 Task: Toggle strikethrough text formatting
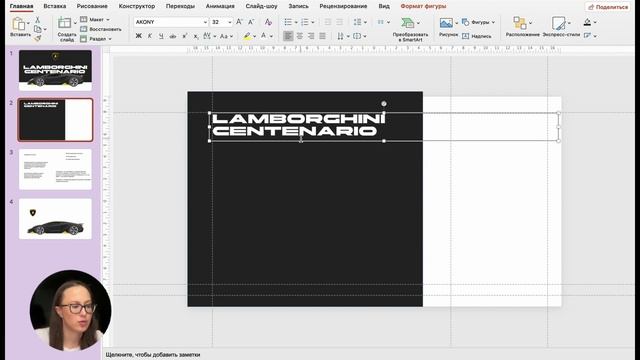(x=173, y=36)
